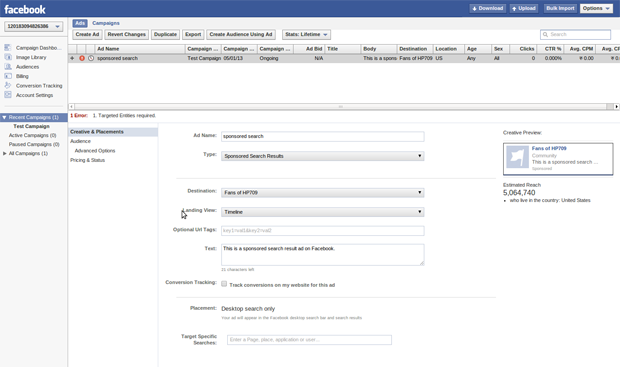Select Test Campaign in the sidebar
620x367 pixels.
(x=31, y=127)
